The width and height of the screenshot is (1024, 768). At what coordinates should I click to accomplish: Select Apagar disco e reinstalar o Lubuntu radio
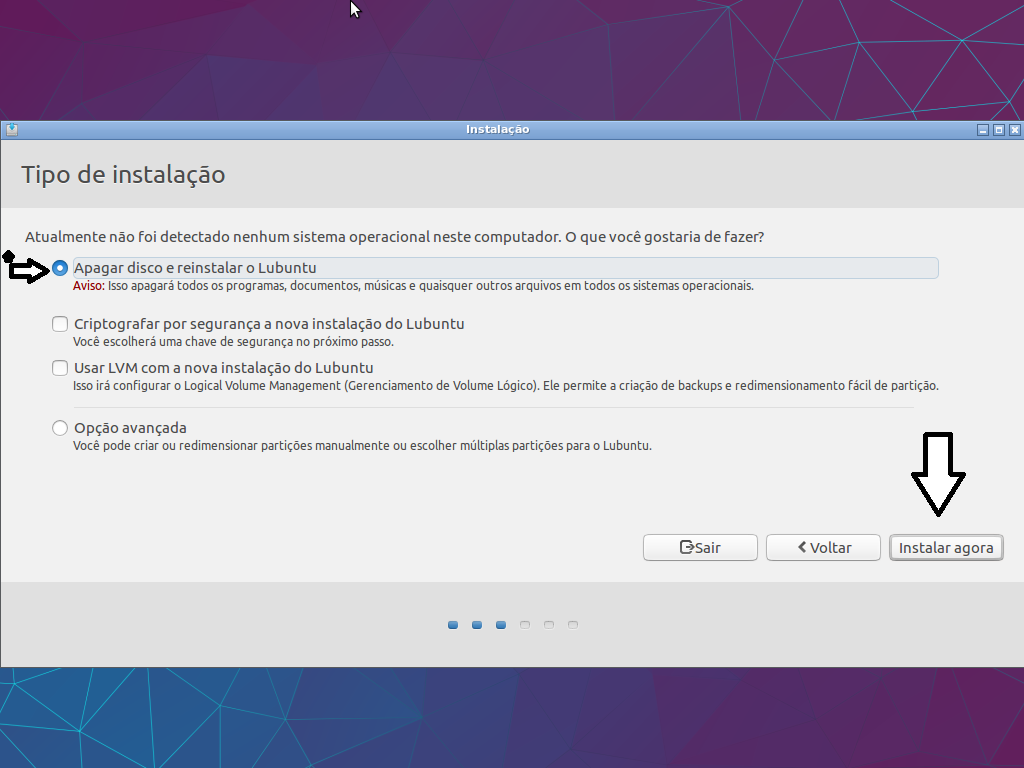(59, 268)
